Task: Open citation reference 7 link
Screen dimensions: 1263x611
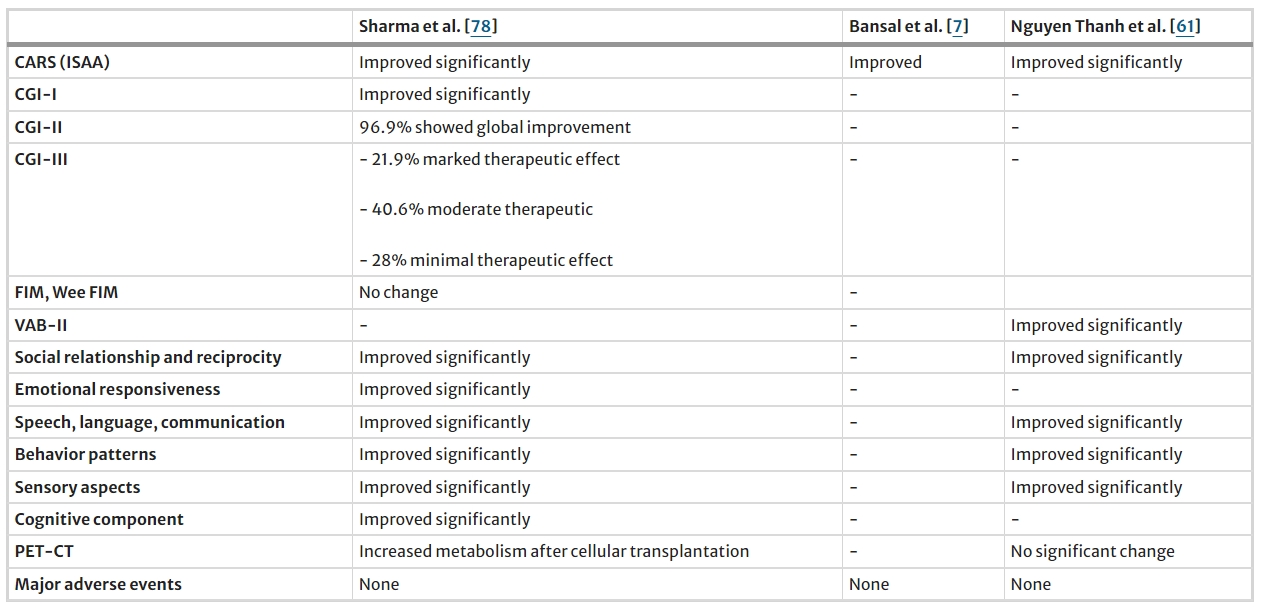Action: (x=957, y=27)
